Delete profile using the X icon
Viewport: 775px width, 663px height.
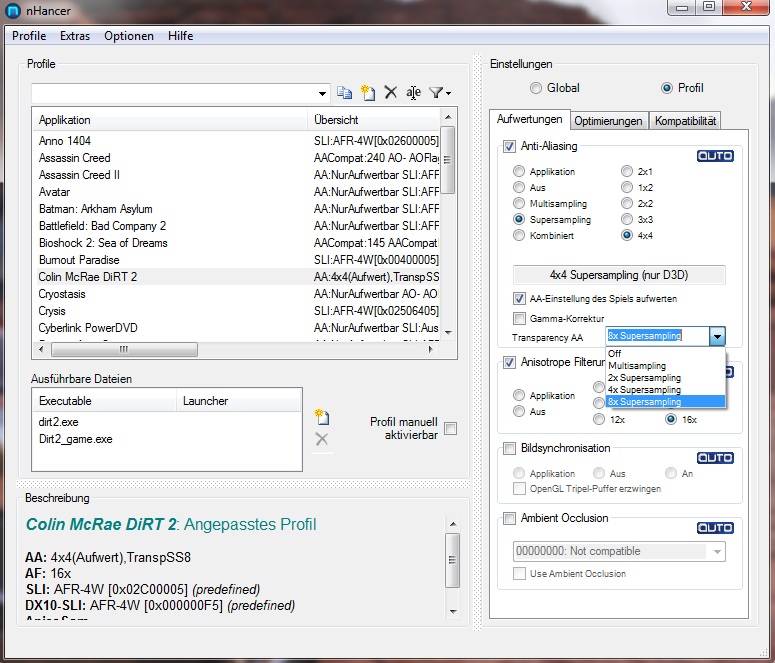[x=390, y=92]
